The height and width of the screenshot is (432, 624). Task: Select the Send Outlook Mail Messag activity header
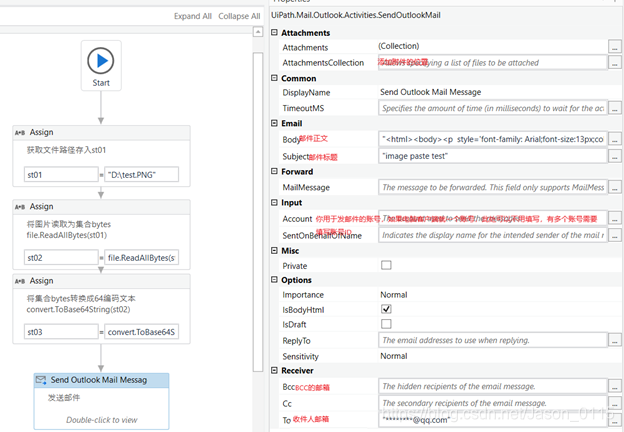click(x=101, y=380)
